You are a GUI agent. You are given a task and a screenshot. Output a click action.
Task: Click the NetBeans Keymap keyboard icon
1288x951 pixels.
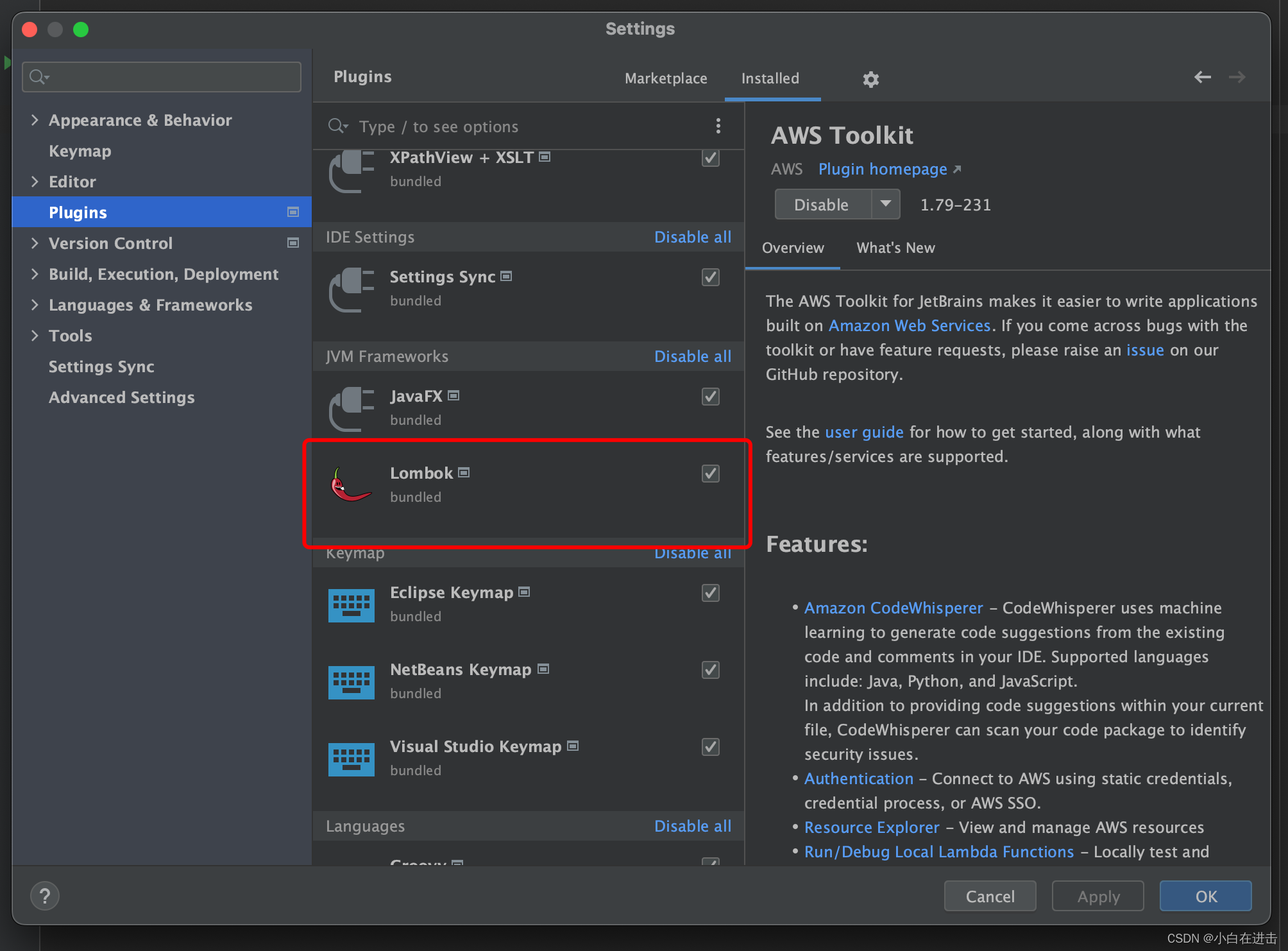[x=352, y=682]
